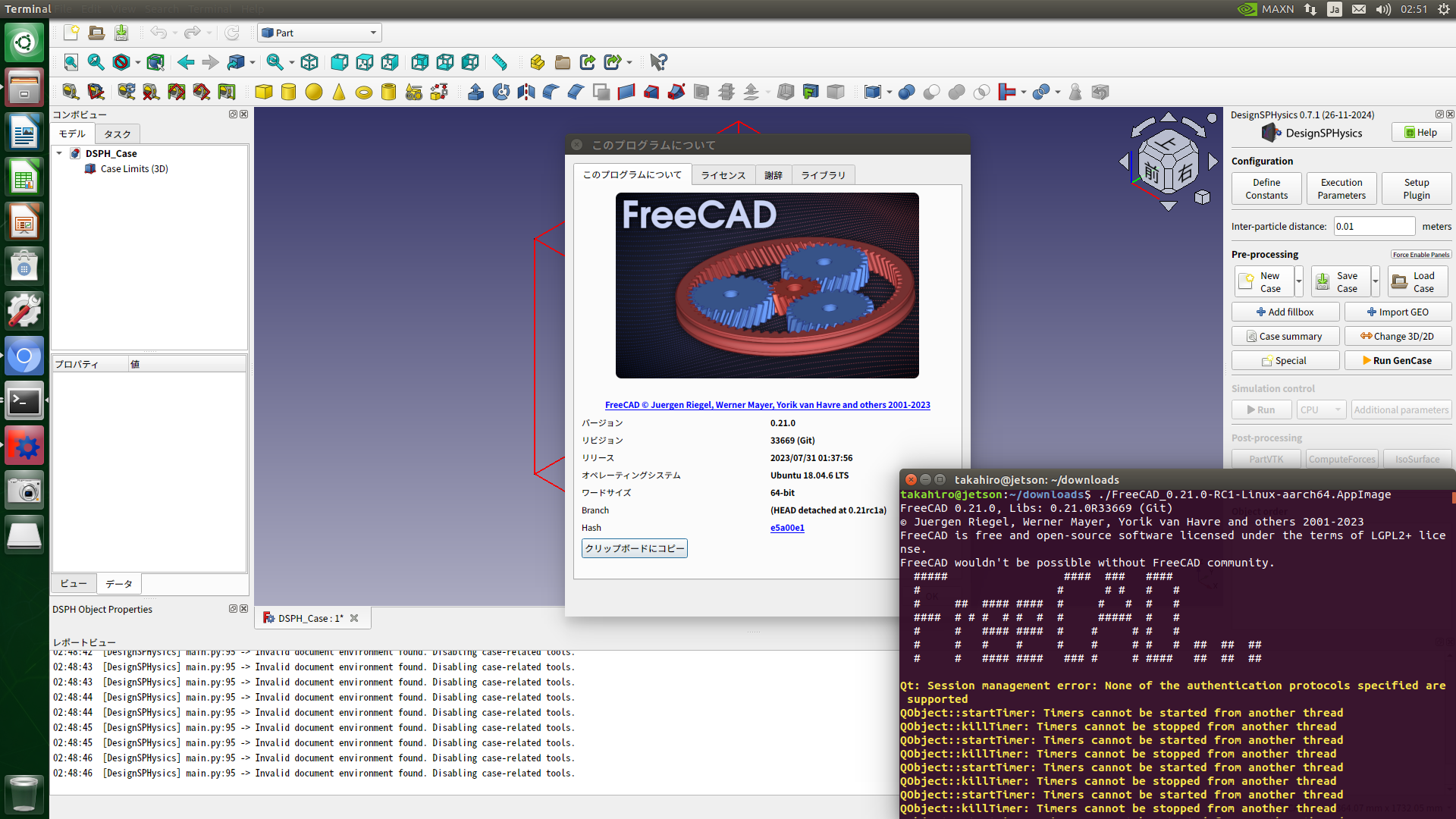Click the Mirror tool icon

pos(526,92)
